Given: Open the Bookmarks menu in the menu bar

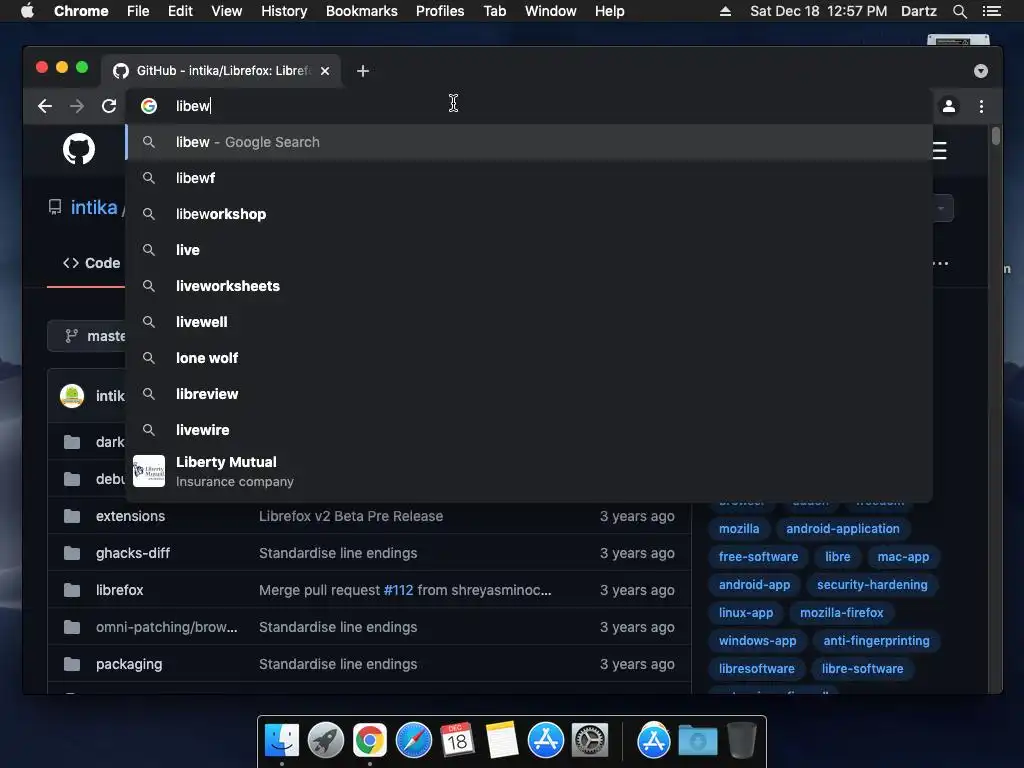Looking at the screenshot, I should point(361,11).
